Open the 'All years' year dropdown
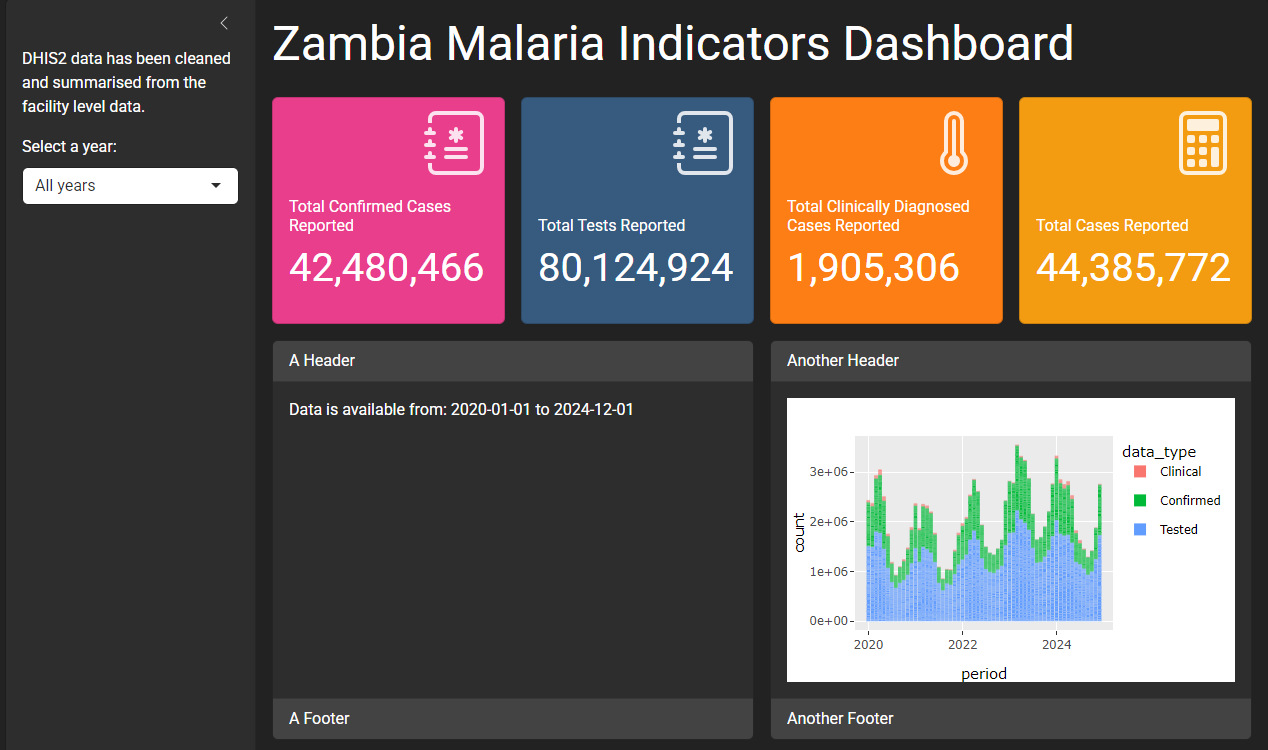 (x=130, y=186)
